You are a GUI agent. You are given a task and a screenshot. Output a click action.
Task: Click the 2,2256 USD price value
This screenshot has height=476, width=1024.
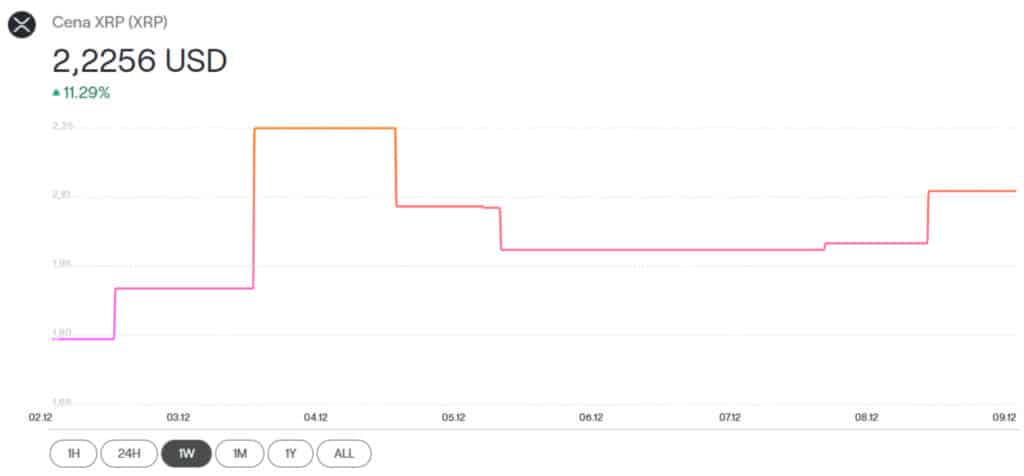[140, 61]
